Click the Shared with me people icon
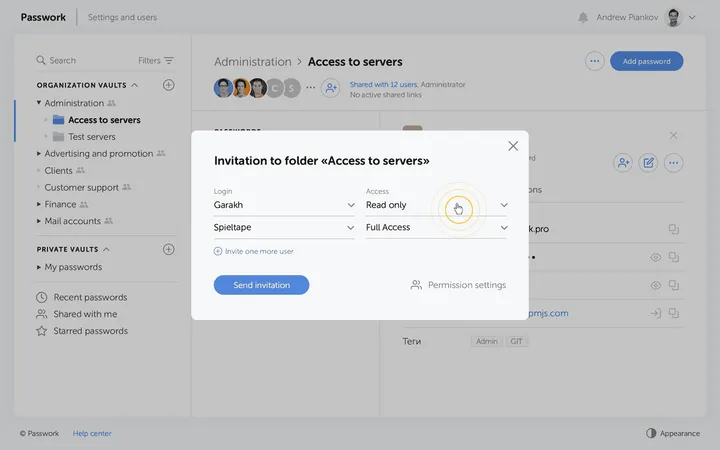Image resolution: width=720 pixels, height=450 pixels. click(x=41, y=314)
